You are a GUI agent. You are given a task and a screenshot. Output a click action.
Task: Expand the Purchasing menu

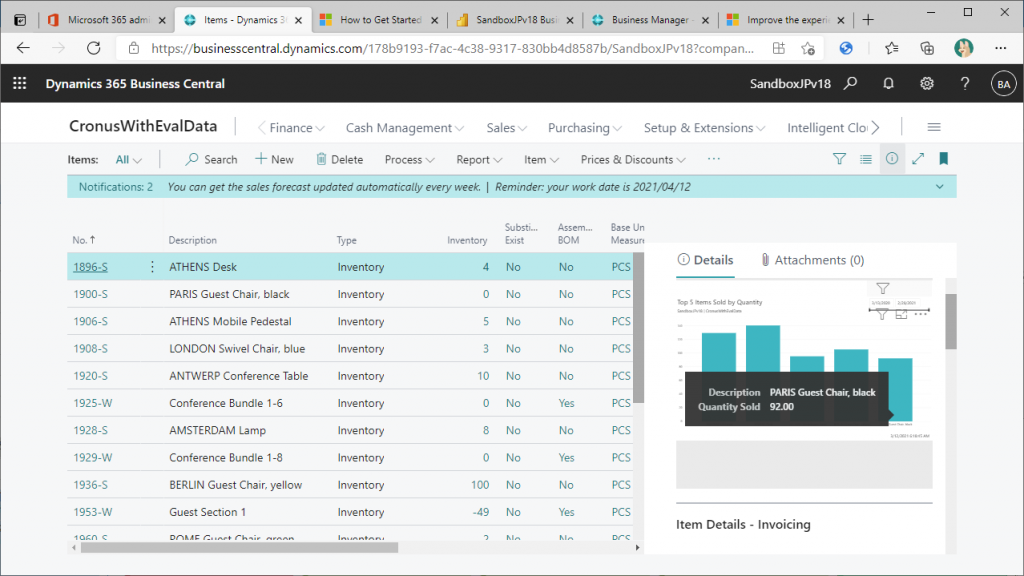584,128
